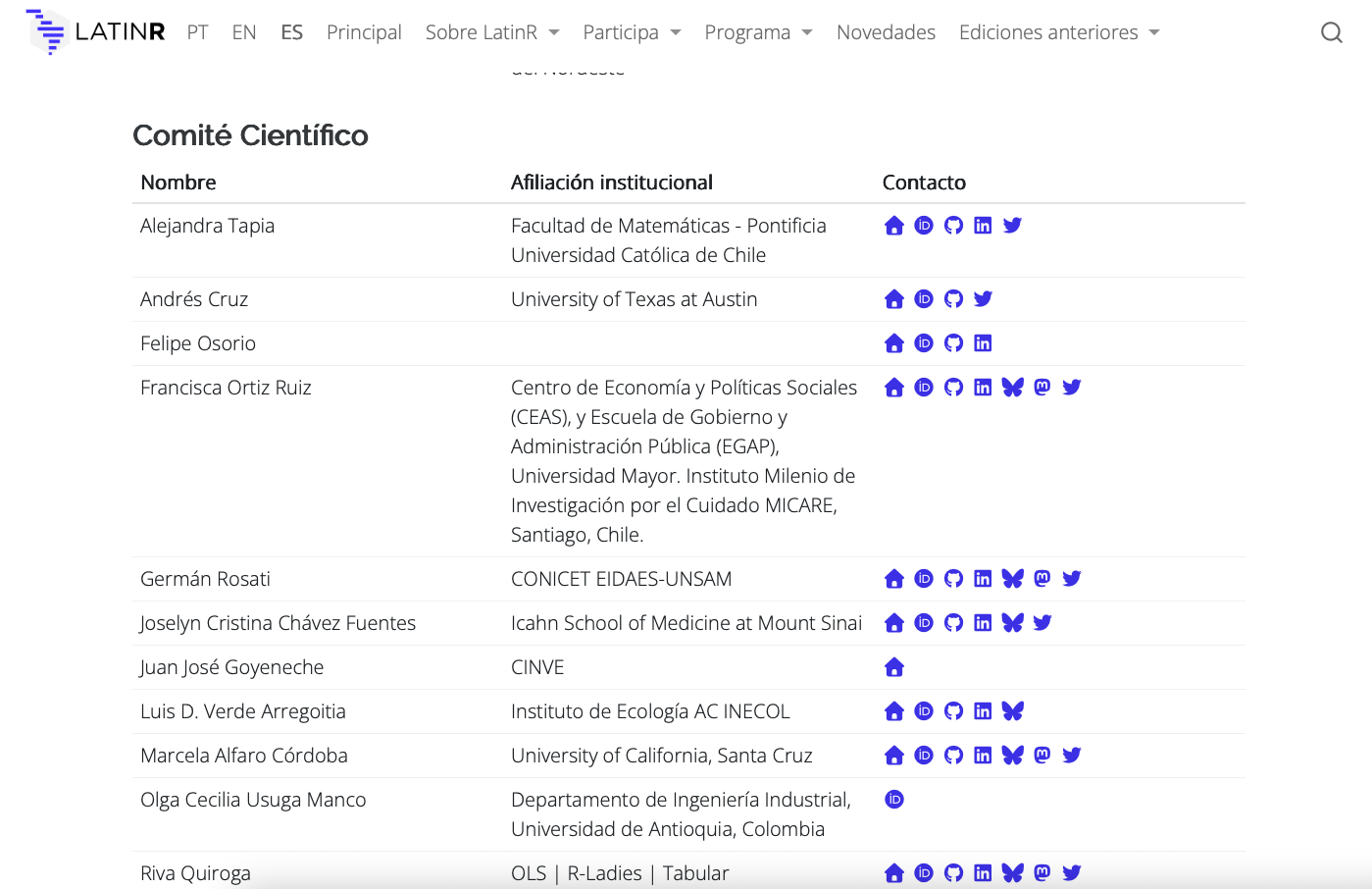
Task: Click Alejandra Tapia's ORCID icon
Action: [924, 226]
